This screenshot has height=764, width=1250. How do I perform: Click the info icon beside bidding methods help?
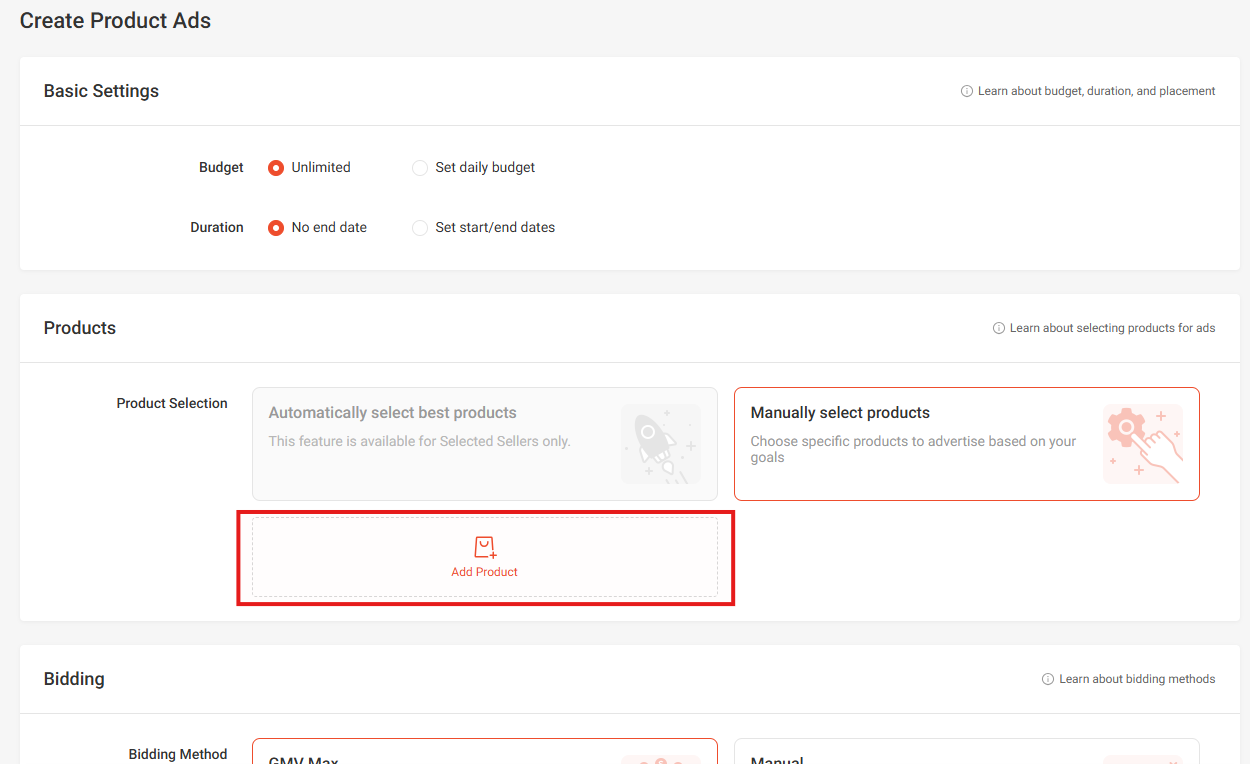coord(1048,679)
